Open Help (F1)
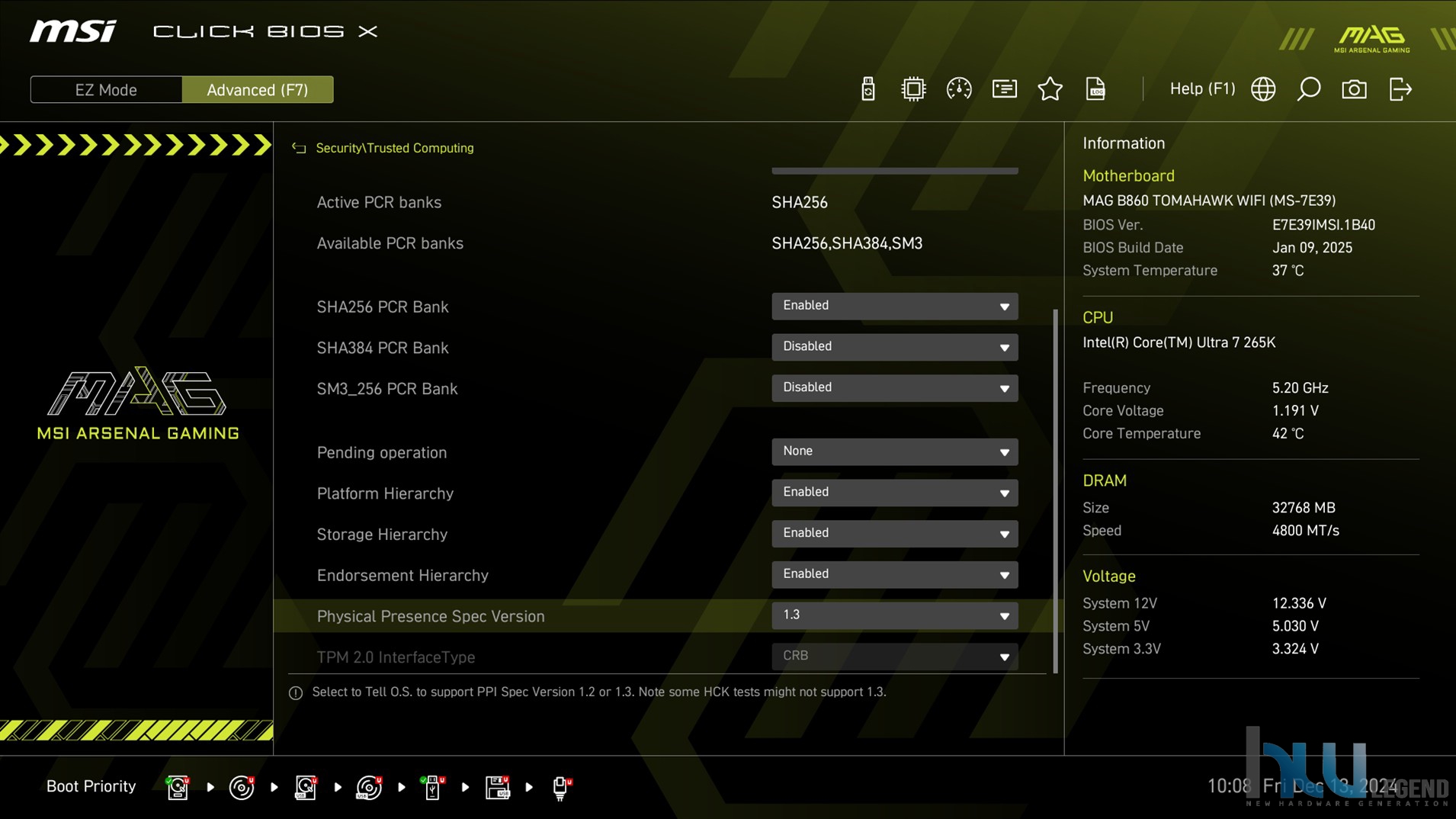 1202,88
